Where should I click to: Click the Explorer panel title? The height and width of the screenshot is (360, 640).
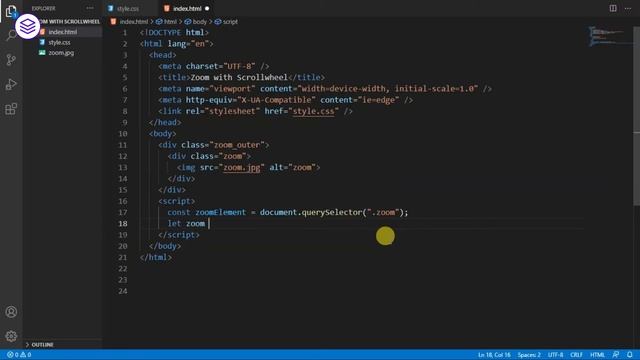point(43,8)
